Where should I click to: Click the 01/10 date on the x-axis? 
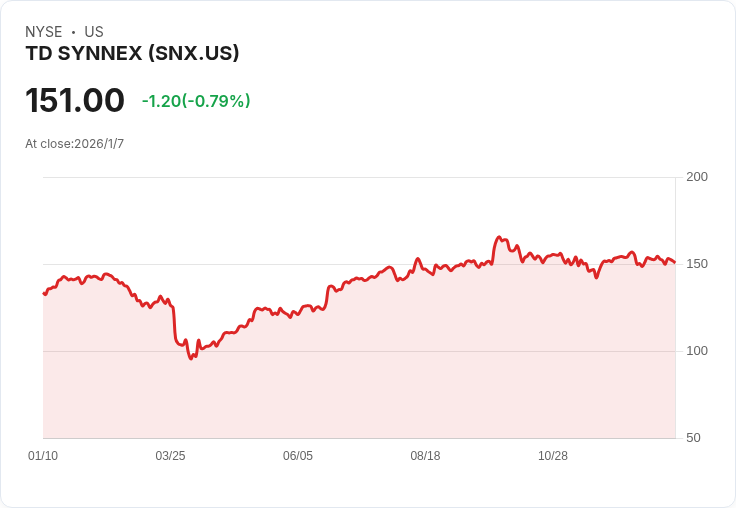click(x=43, y=456)
